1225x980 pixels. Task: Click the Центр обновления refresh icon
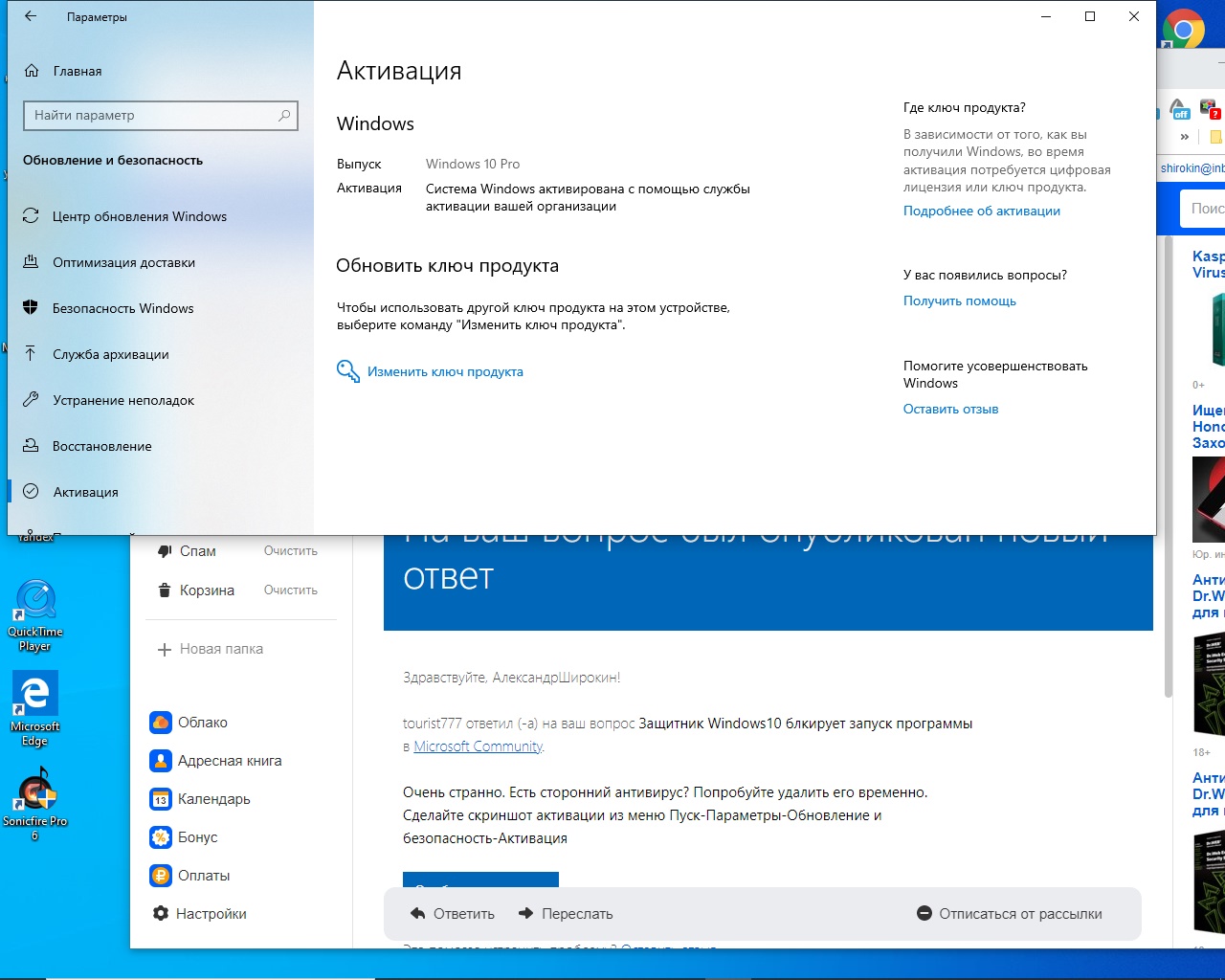(x=31, y=216)
